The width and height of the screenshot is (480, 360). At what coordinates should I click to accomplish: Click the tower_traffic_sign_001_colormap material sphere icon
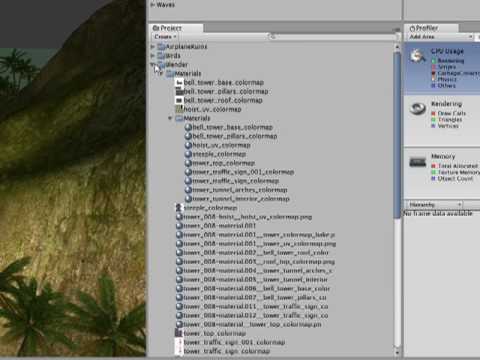(x=188, y=172)
